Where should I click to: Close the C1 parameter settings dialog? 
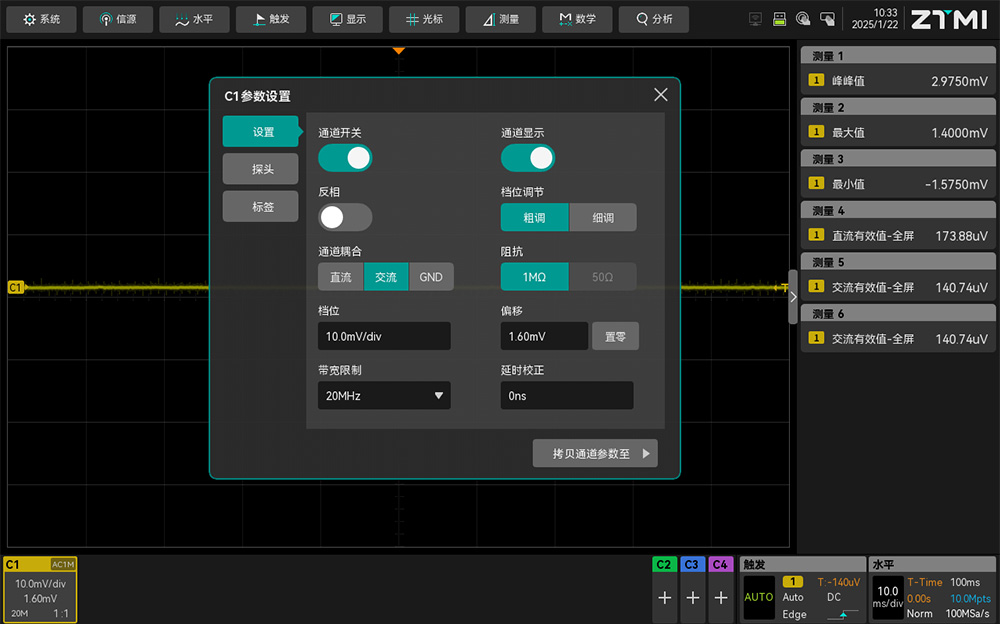[x=660, y=95]
